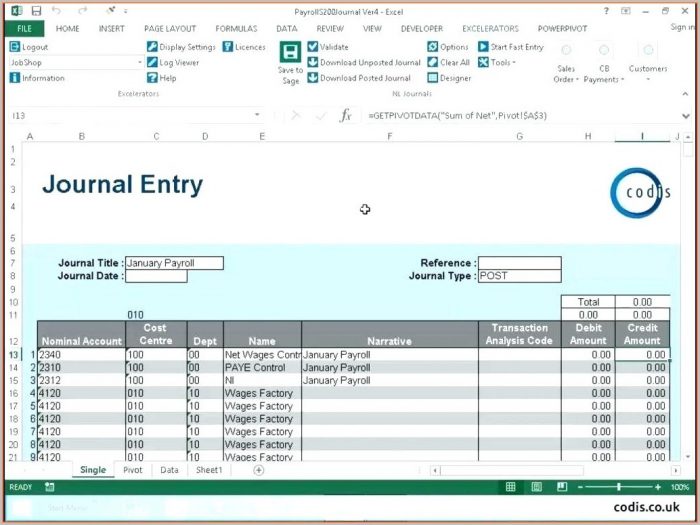Screen dimensions: 700x525
Task: Click the Reference input box
Action: [520, 263]
